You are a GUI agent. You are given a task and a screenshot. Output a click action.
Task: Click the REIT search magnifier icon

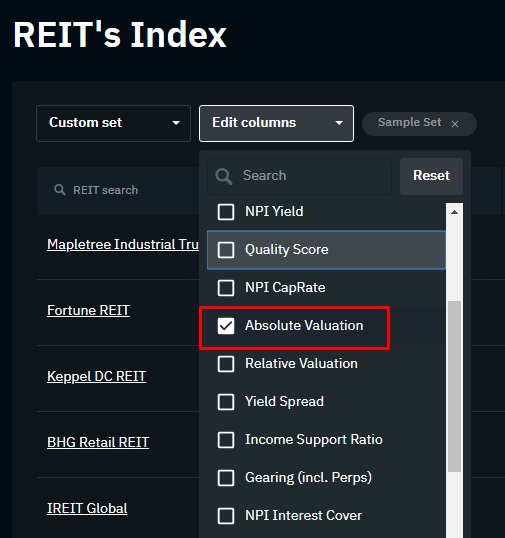(60, 190)
